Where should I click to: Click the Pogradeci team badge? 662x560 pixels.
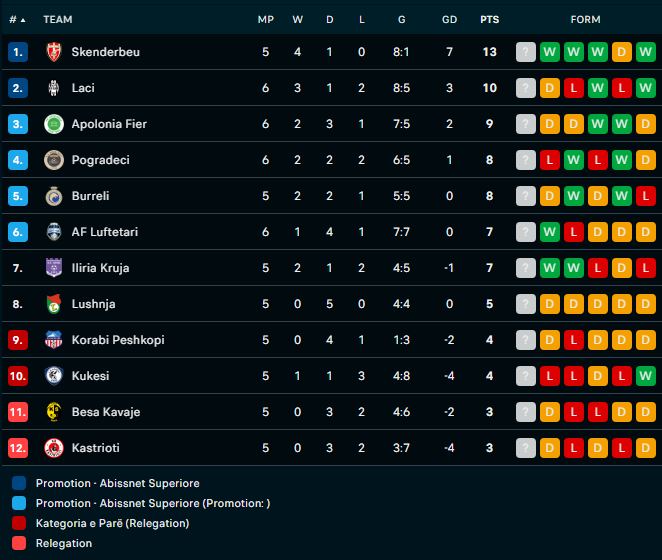point(54,160)
